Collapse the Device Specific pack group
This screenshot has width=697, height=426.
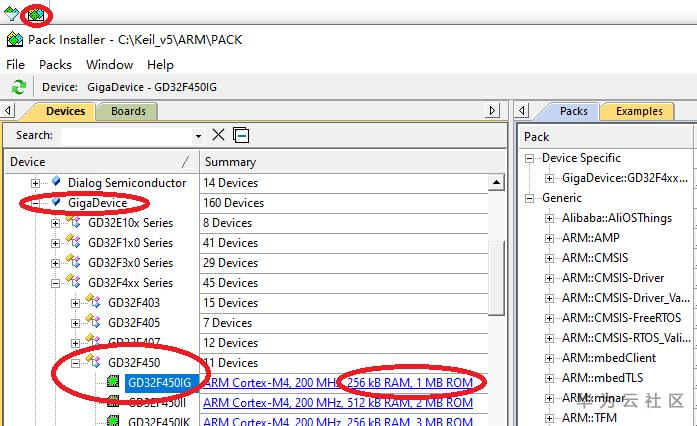(x=529, y=158)
